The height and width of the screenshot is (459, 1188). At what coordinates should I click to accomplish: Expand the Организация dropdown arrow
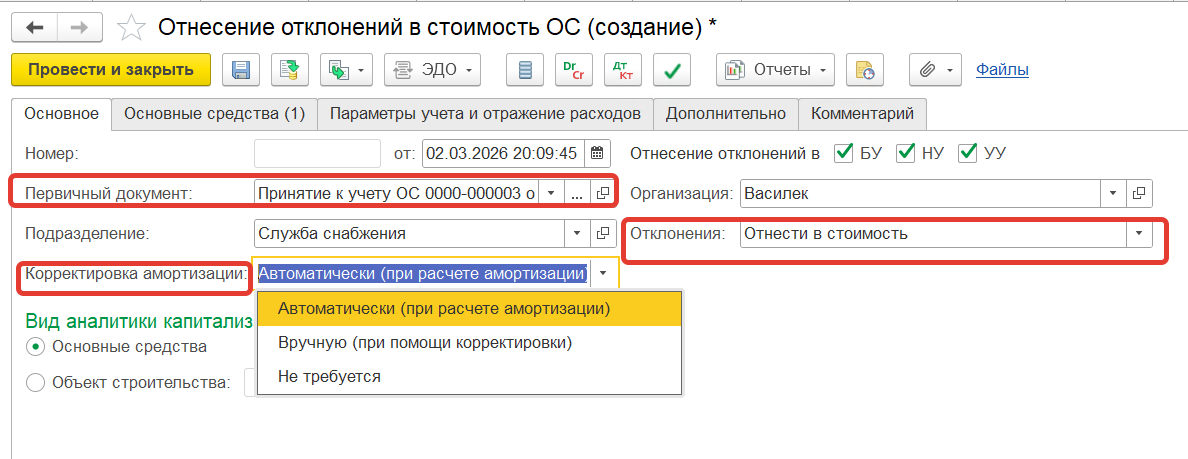point(1113,193)
